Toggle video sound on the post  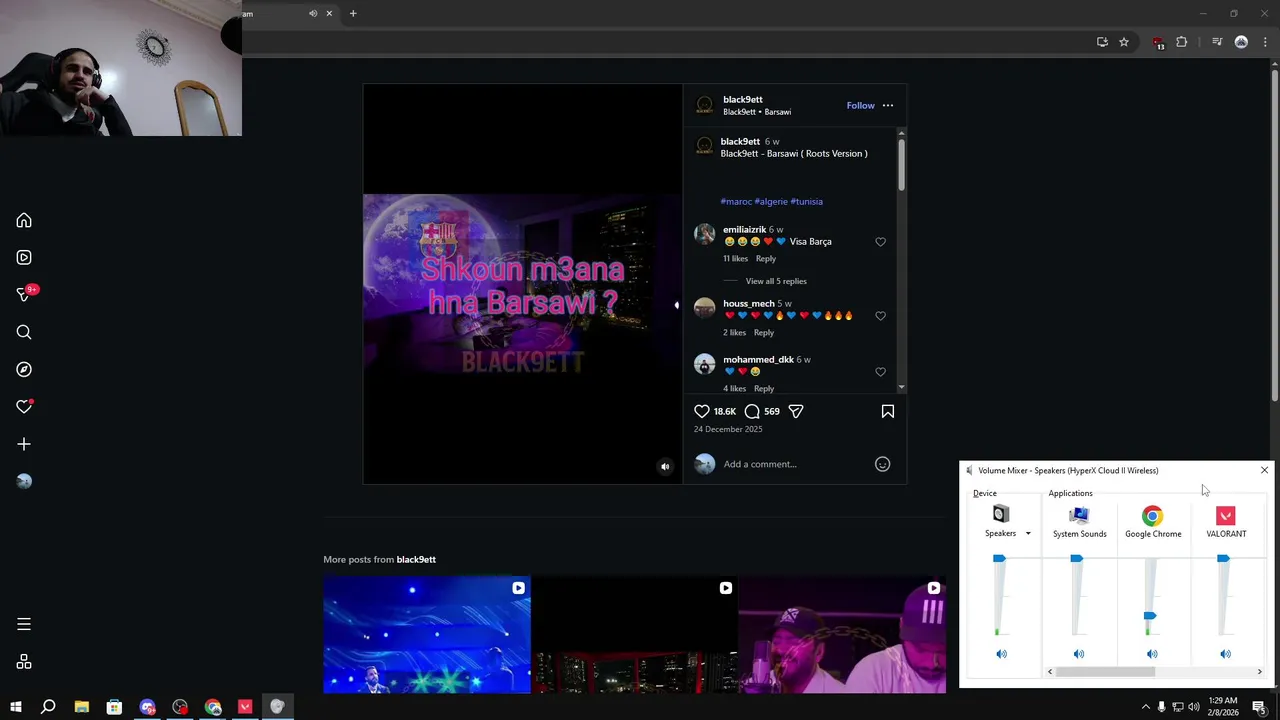(665, 467)
